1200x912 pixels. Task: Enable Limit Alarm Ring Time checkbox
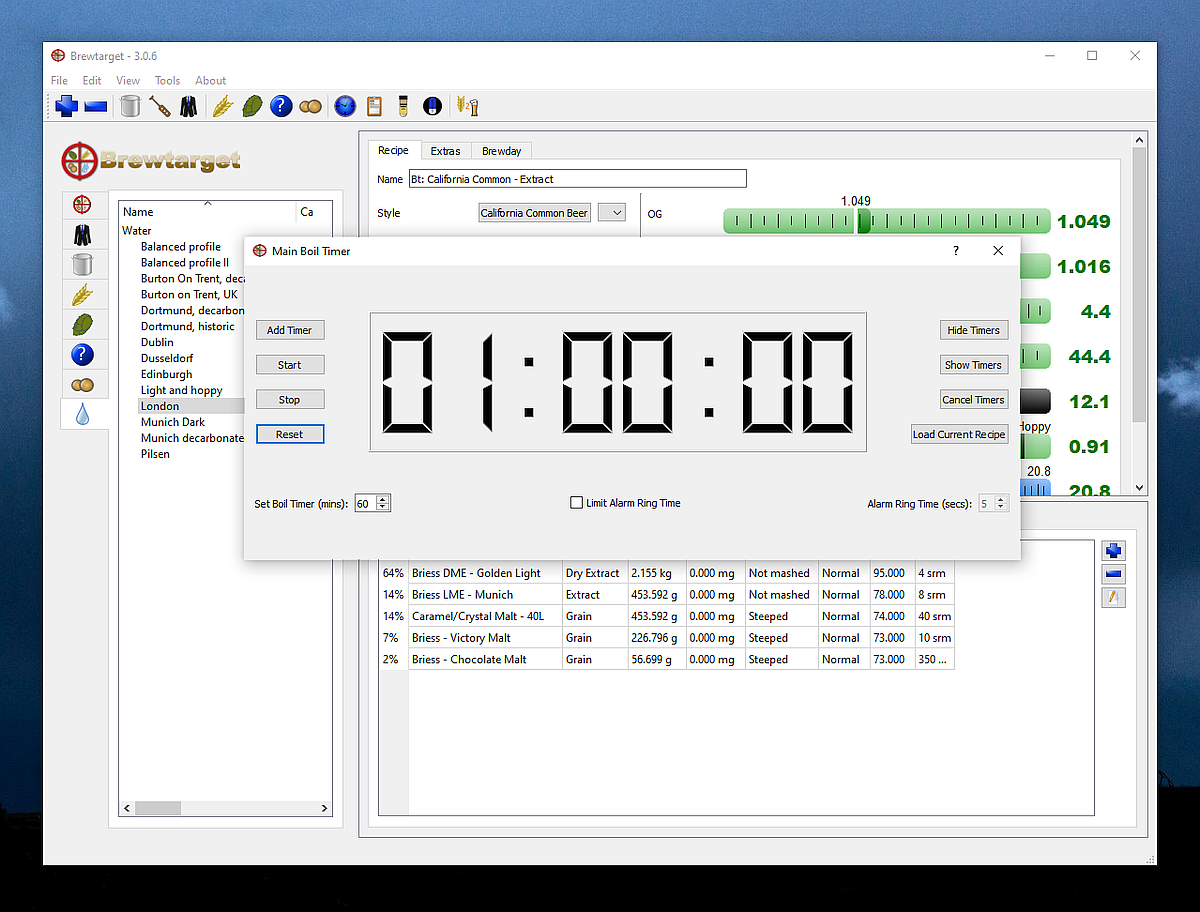[x=576, y=503]
